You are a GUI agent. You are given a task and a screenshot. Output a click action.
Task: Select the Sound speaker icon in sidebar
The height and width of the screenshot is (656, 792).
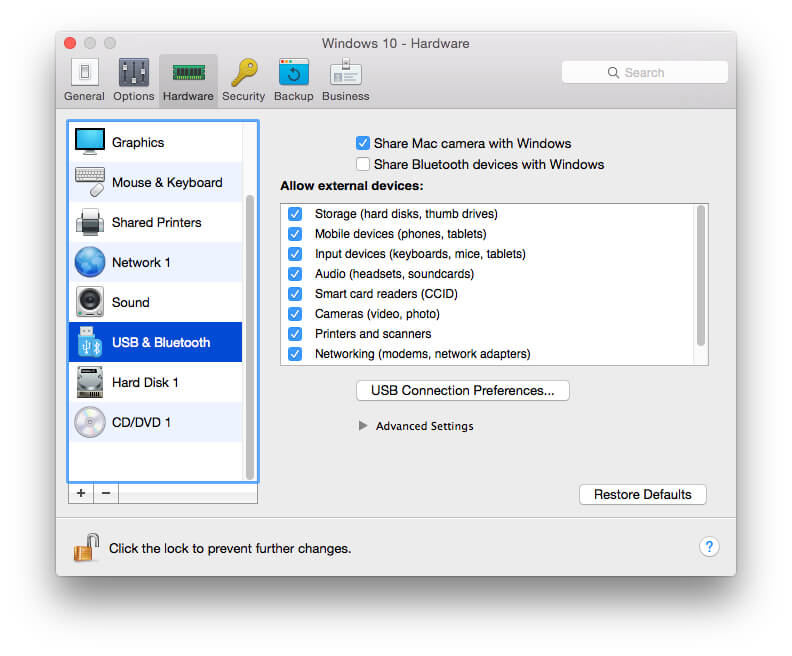pyautogui.click(x=90, y=302)
